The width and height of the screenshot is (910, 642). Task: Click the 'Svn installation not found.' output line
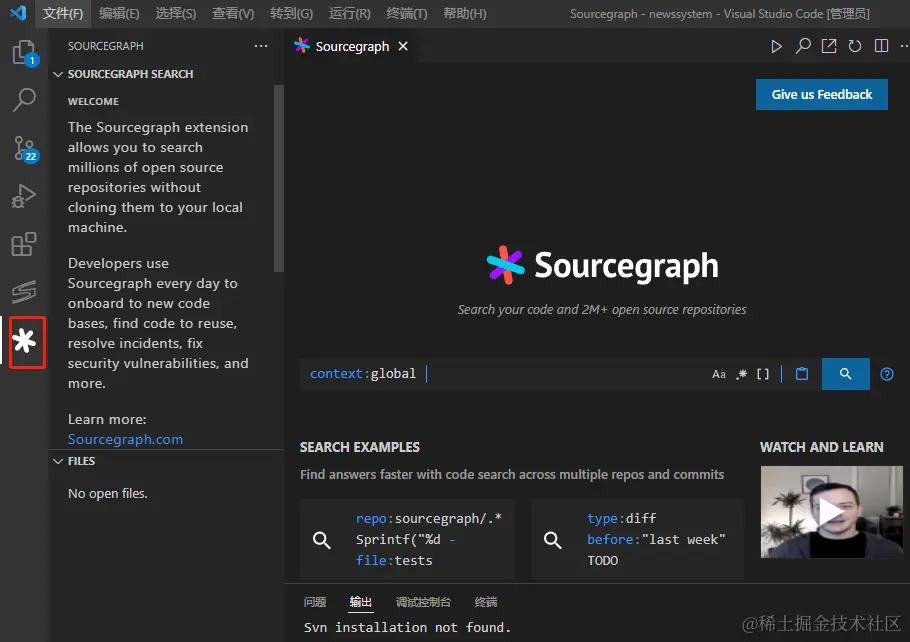(x=407, y=627)
